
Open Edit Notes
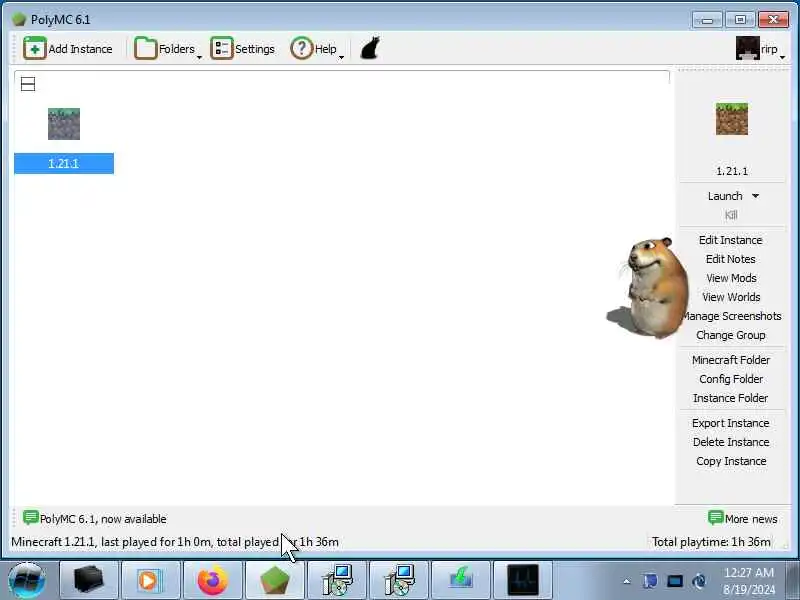click(731, 259)
